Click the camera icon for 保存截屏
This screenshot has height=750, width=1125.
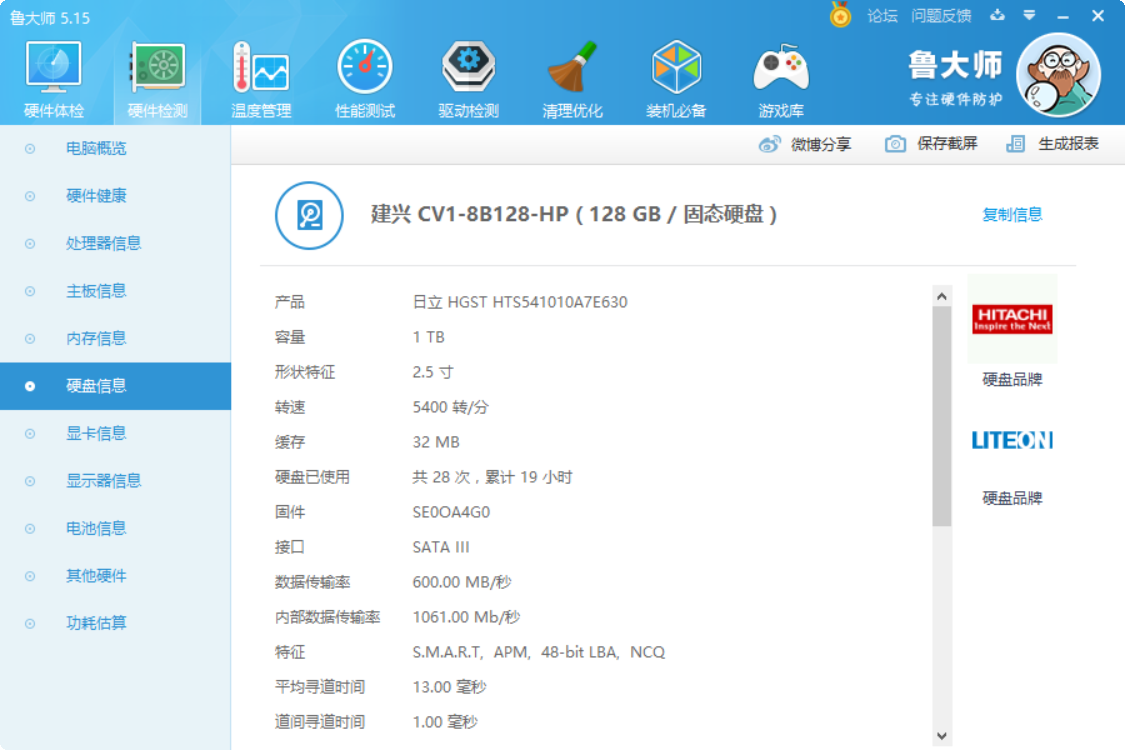point(895,144)
